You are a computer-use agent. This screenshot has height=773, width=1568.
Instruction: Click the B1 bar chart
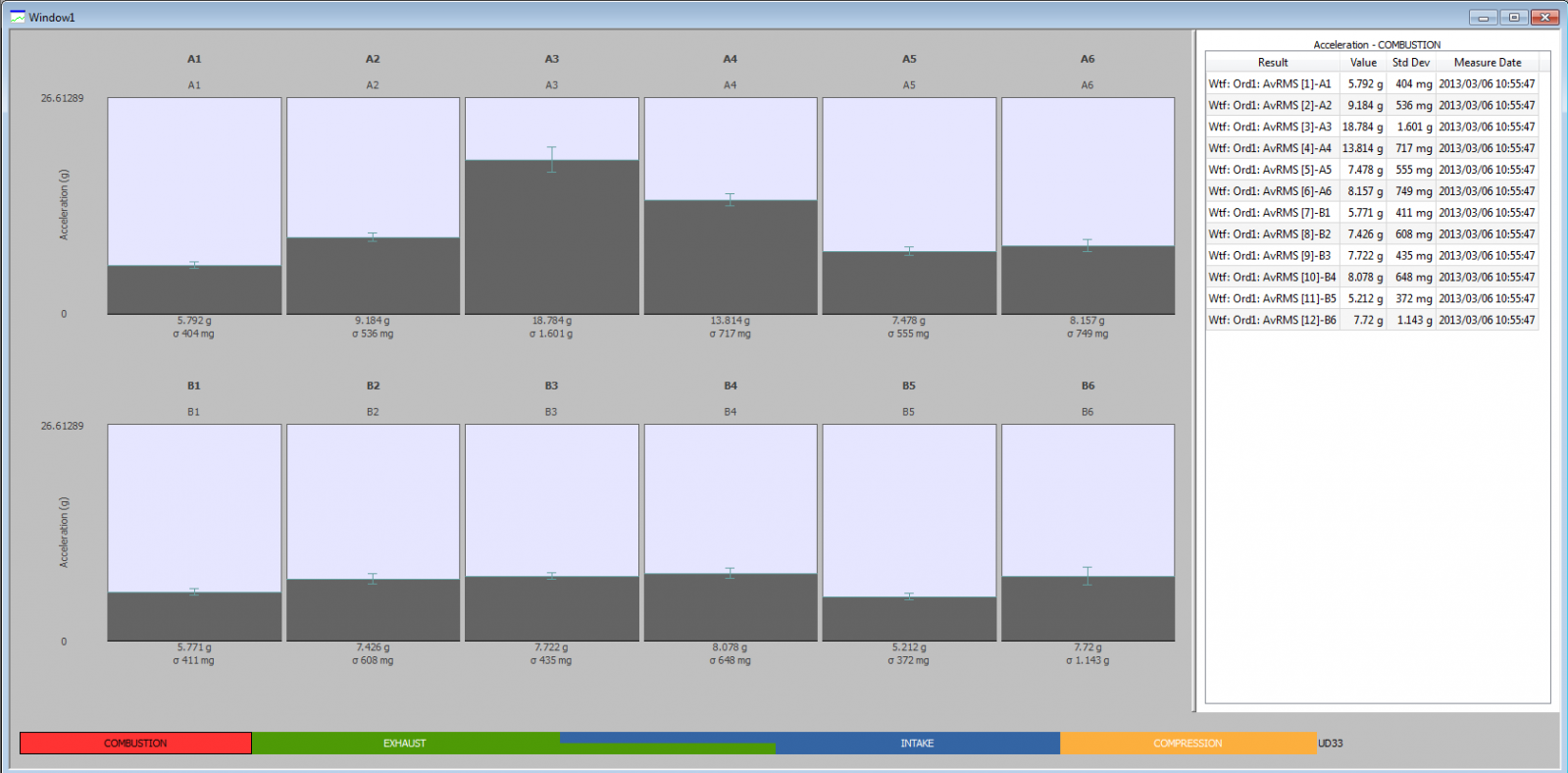point(194,533)
